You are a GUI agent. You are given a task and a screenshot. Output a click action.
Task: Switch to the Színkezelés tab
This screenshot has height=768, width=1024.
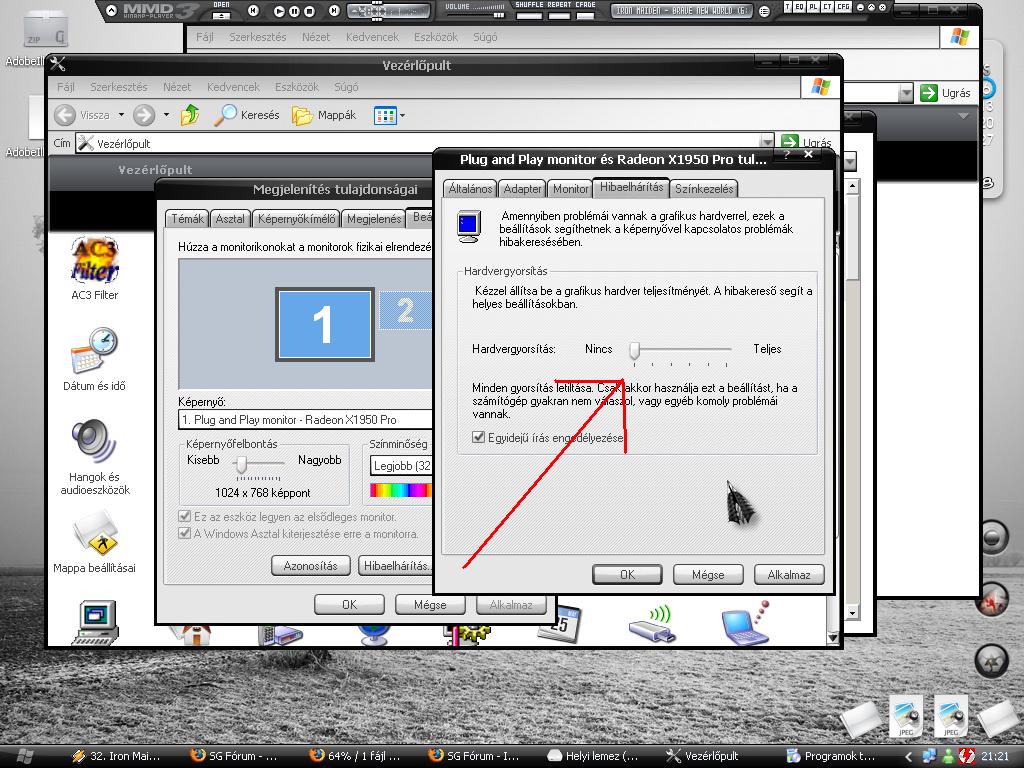pos(704,188)
